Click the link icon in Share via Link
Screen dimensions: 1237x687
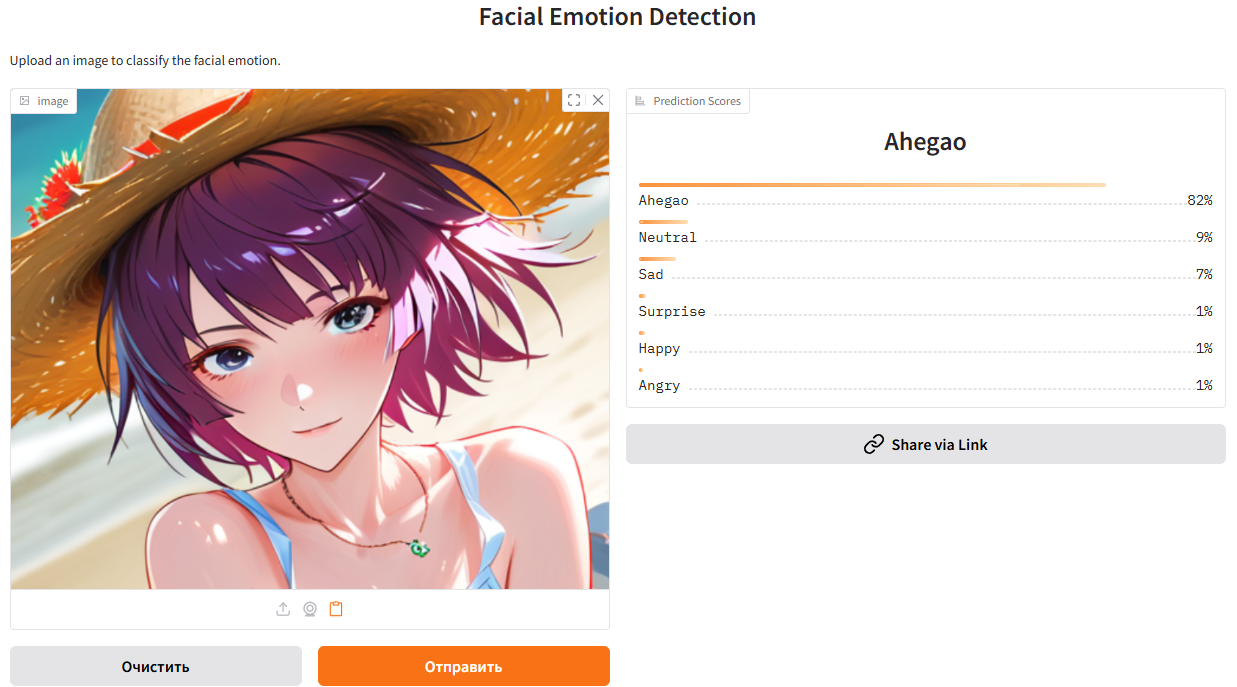874,444
